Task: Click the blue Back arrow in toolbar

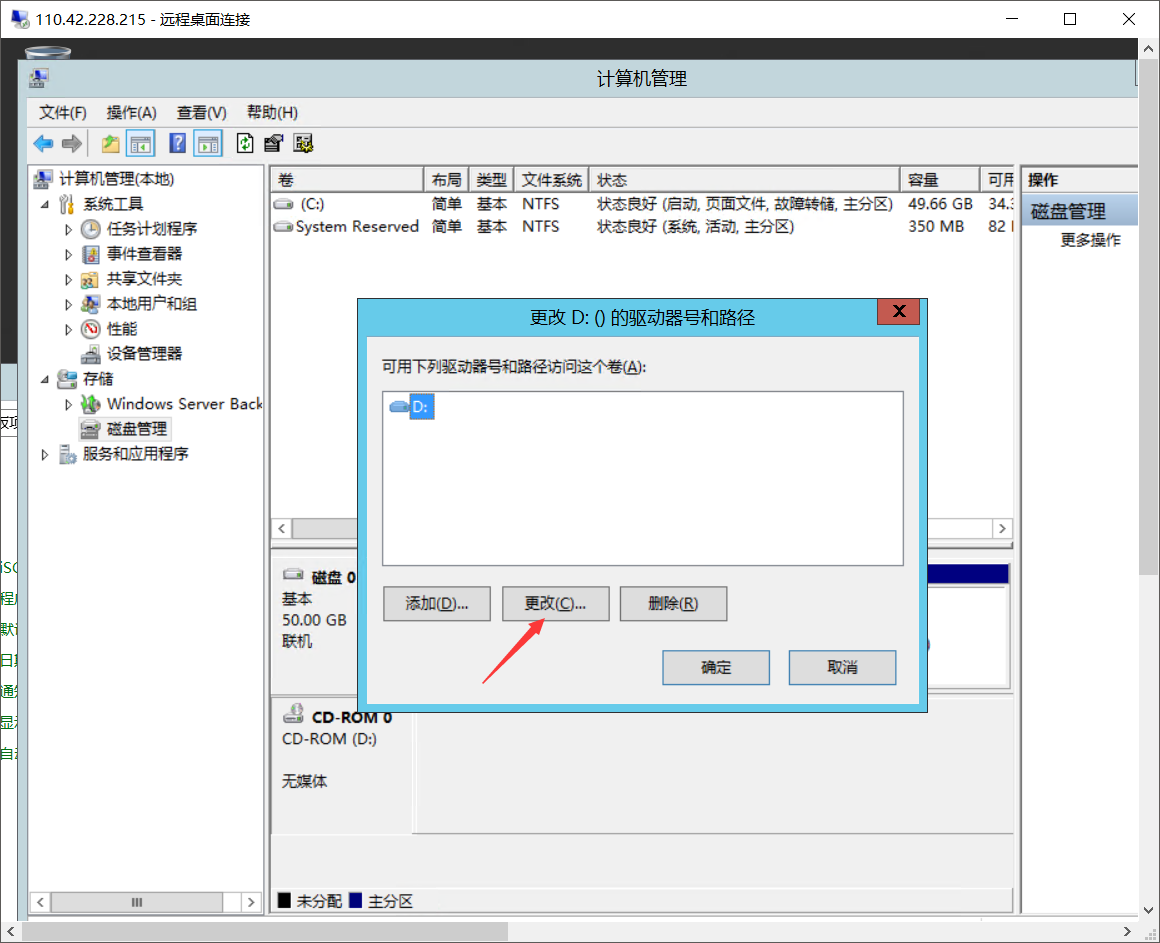Action: (x=43, y=144)
